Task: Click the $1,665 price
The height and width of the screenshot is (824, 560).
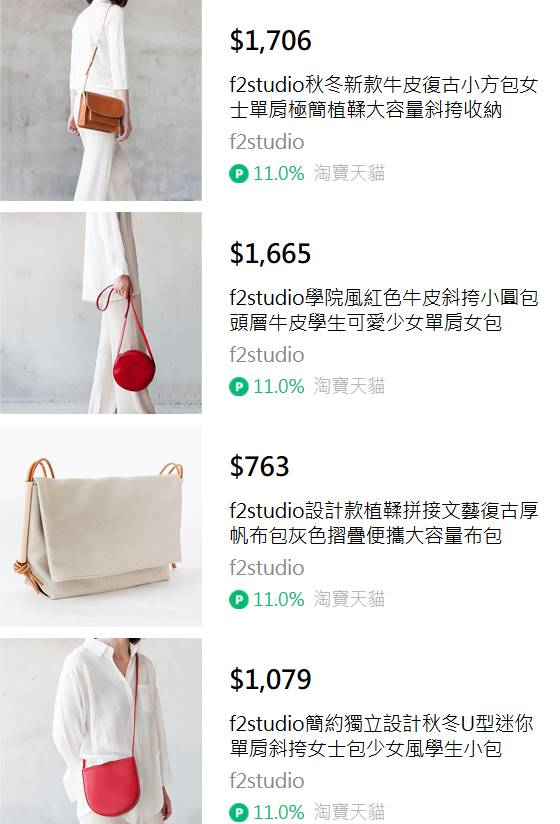Action: point(270,253)
